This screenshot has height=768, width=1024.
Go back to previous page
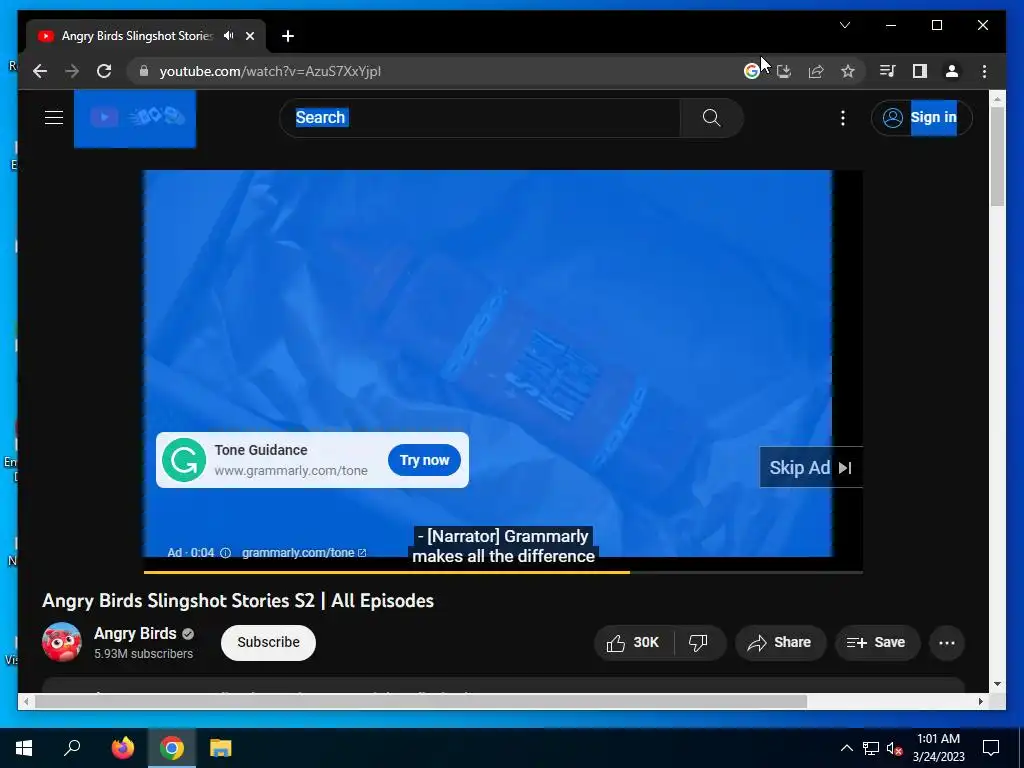(40, 71)
